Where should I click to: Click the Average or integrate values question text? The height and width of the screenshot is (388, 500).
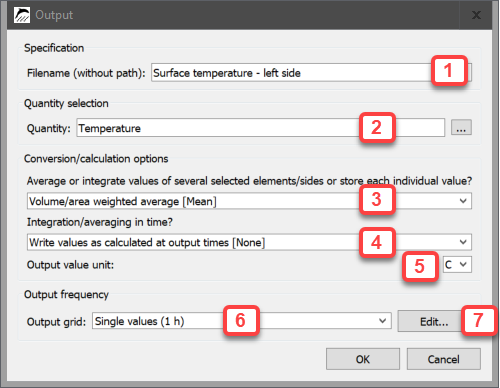pyautogui.click(x=249, y=181)
